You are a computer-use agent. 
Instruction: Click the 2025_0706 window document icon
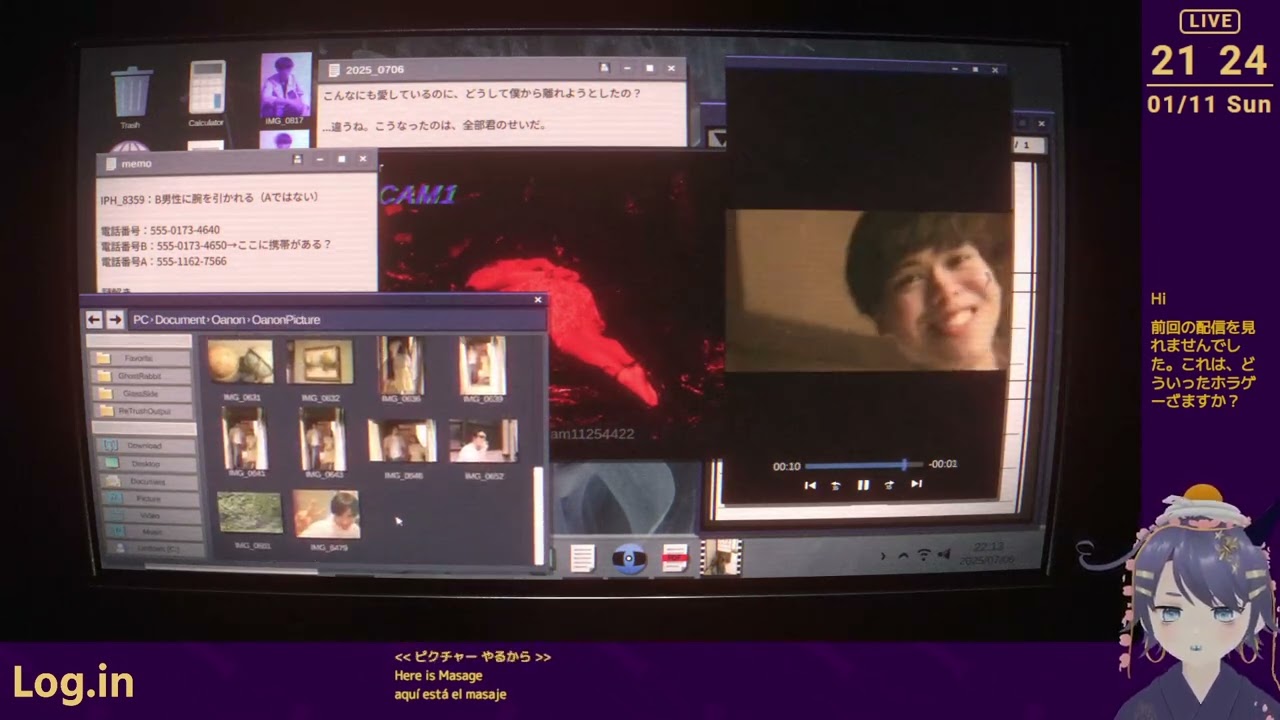point(334,70)
